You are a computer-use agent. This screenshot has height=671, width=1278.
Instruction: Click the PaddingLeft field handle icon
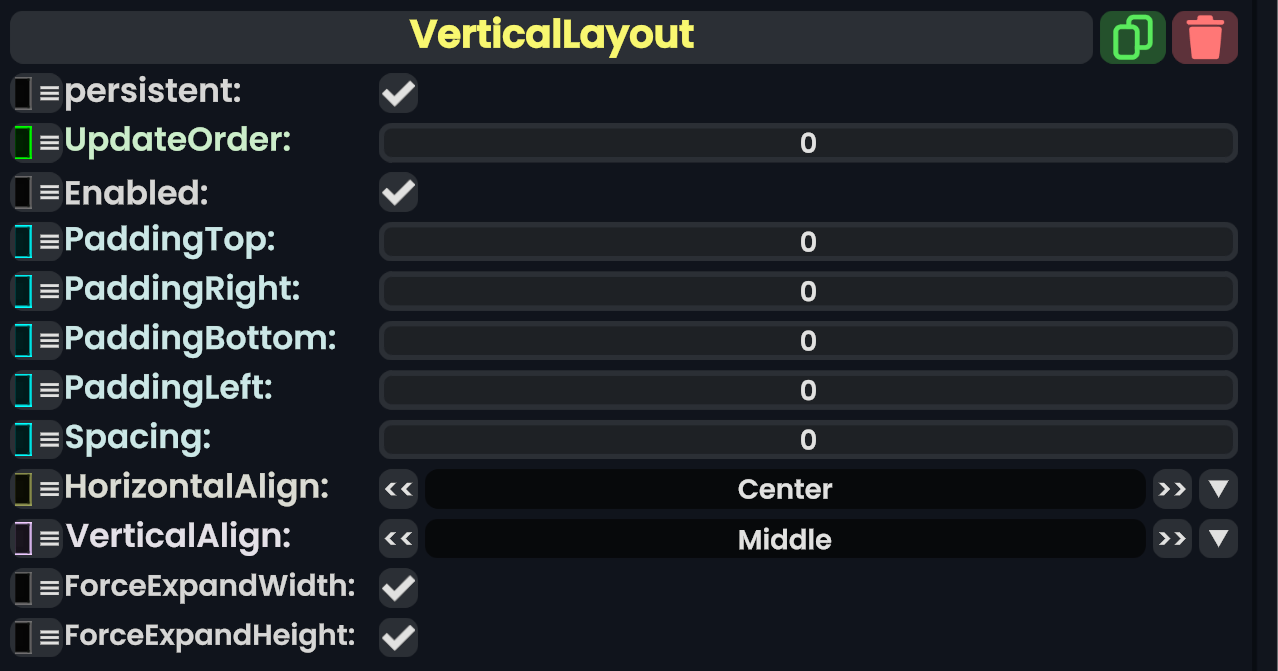click(24, 389)
